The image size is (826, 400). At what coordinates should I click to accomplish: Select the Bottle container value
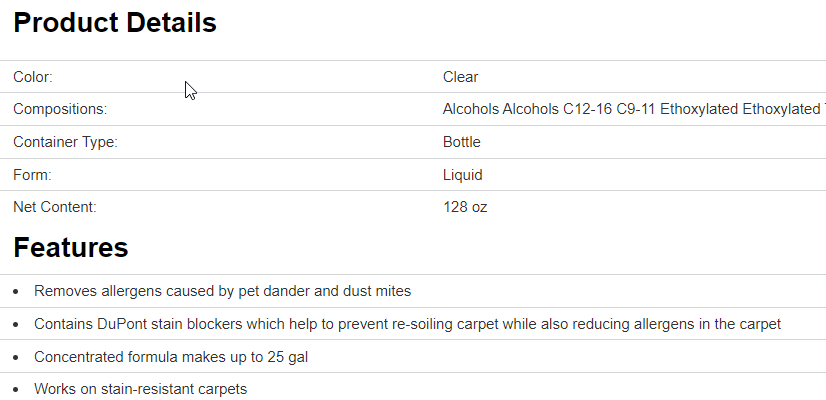point(462,142)
